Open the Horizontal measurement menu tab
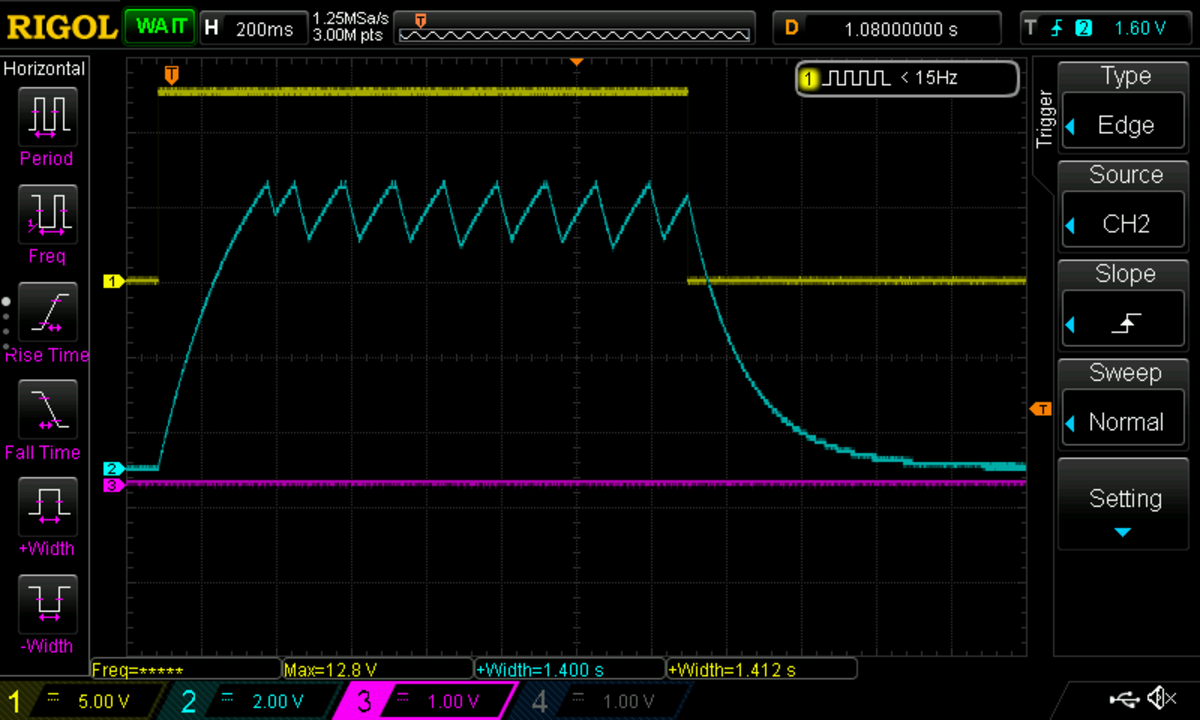The height and width of the screenshot is (720, 1200). 45,69
